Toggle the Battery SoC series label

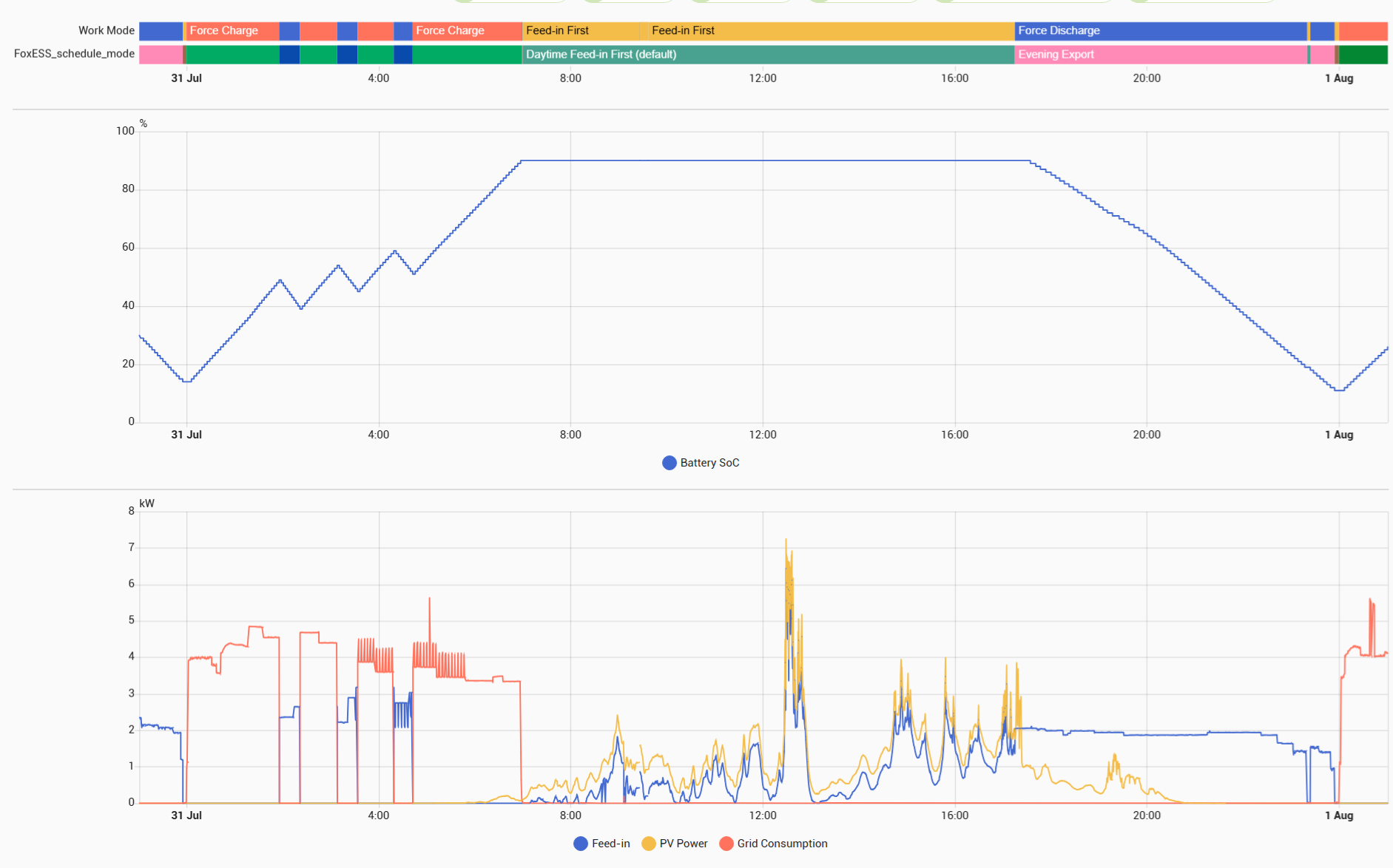[709, 463]
